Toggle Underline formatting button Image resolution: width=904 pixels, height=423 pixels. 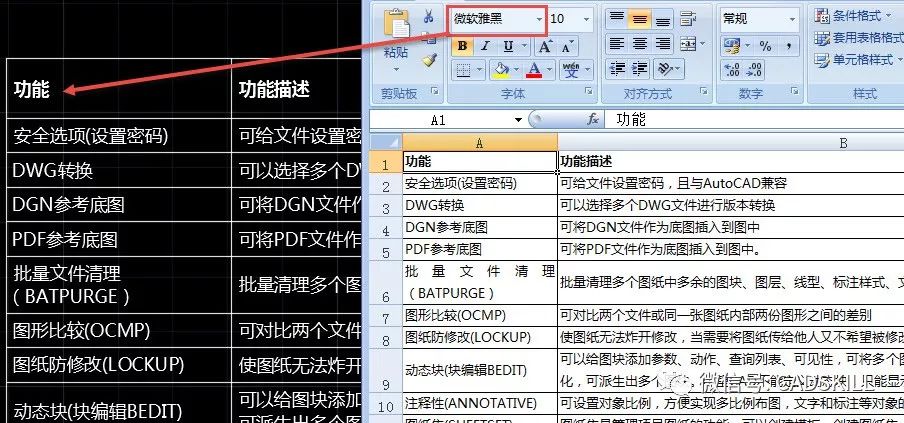pyautogui.click(x=507, y=47)
